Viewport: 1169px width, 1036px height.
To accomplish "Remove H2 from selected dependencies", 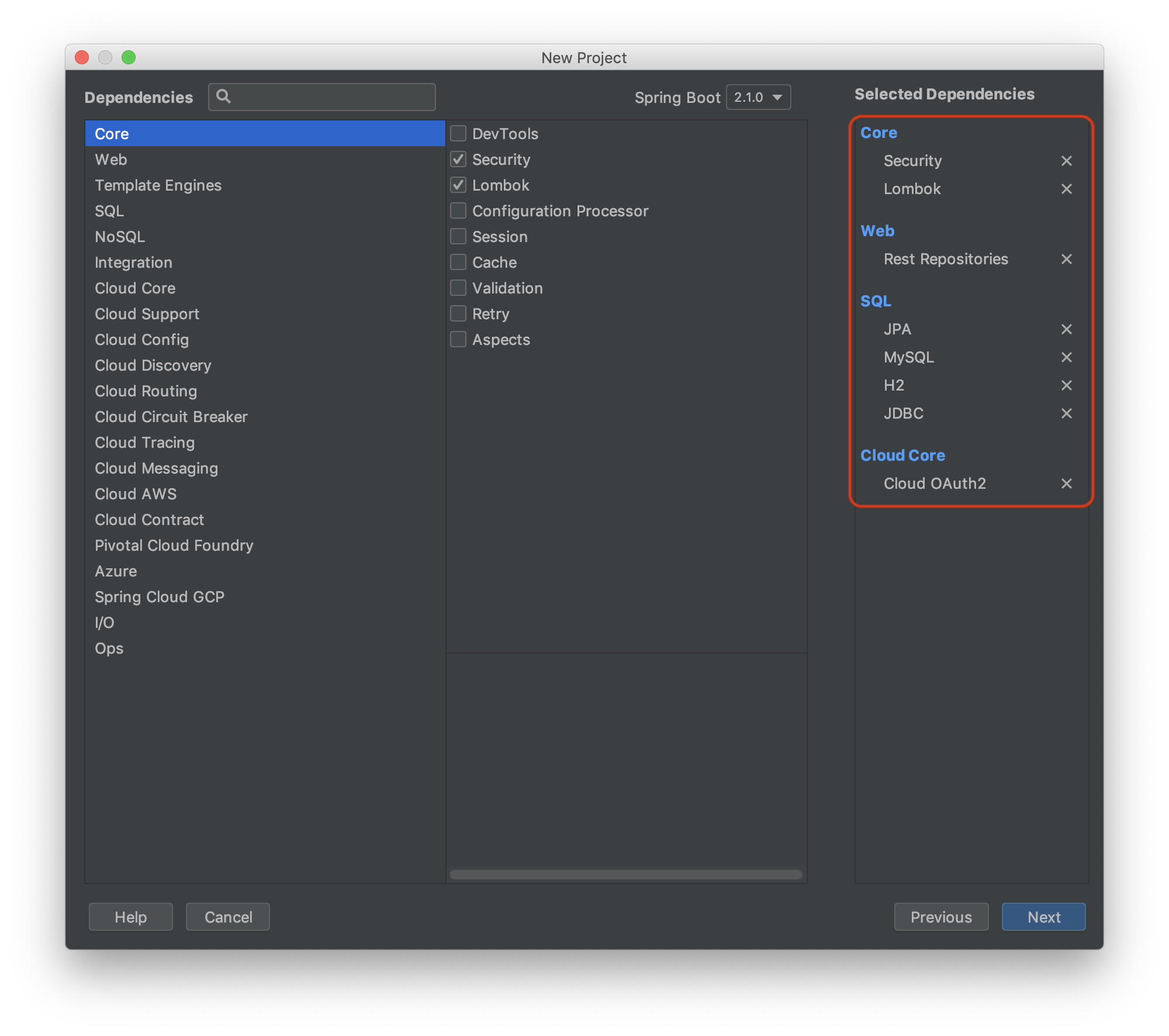I will [1066, 385].
